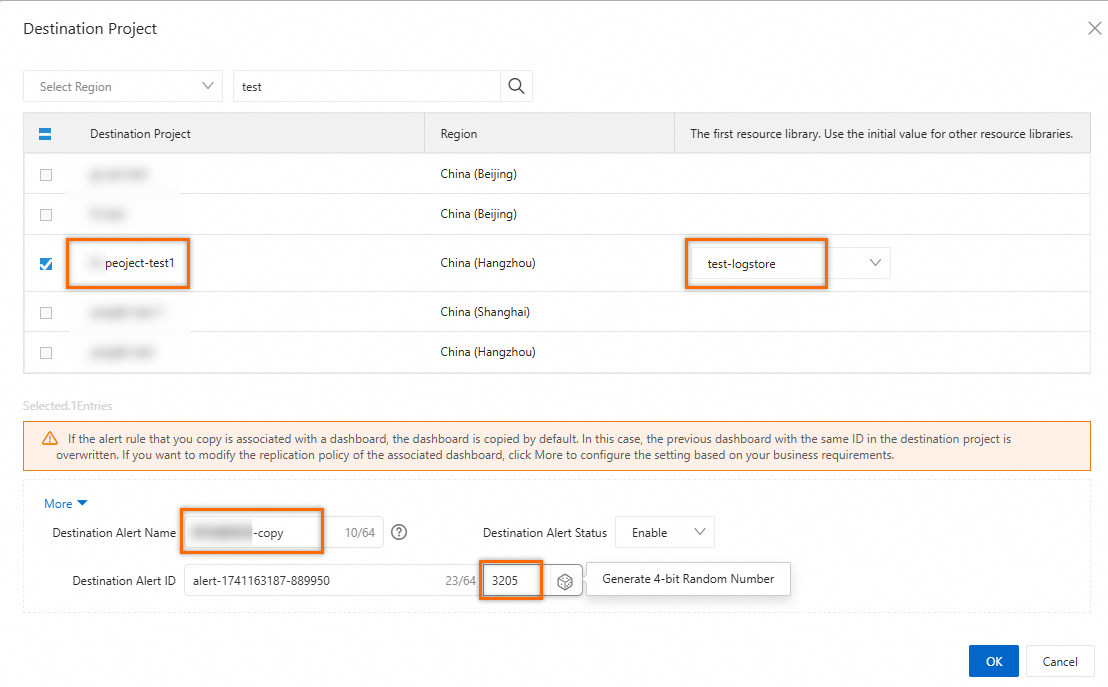Edit the Destination Alert Name field
This screenshot has width=1108, height=687.
tap(255, 533)
